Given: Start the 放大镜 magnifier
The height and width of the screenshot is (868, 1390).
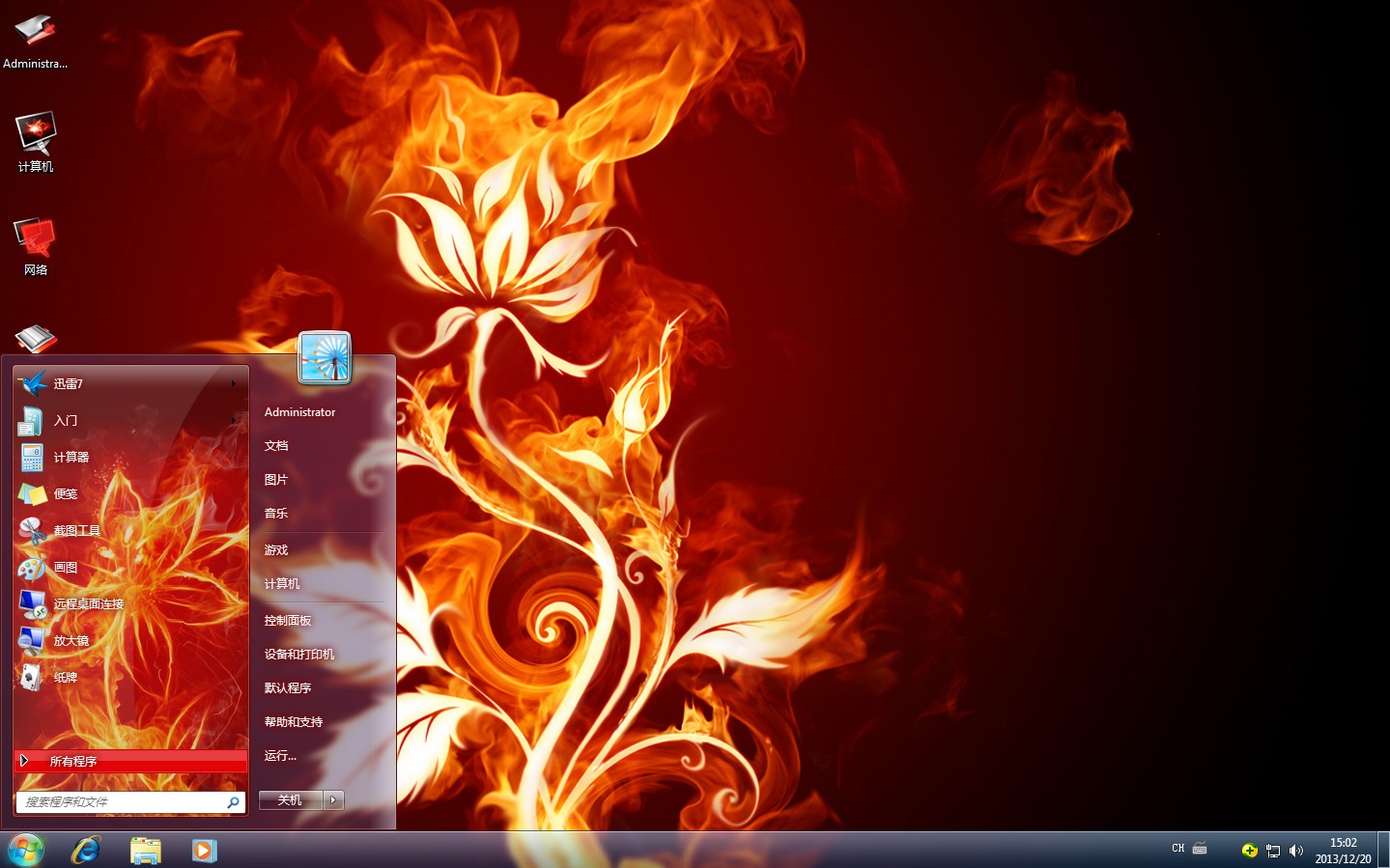Looking at the screenshot, I should tap(129, 640).
